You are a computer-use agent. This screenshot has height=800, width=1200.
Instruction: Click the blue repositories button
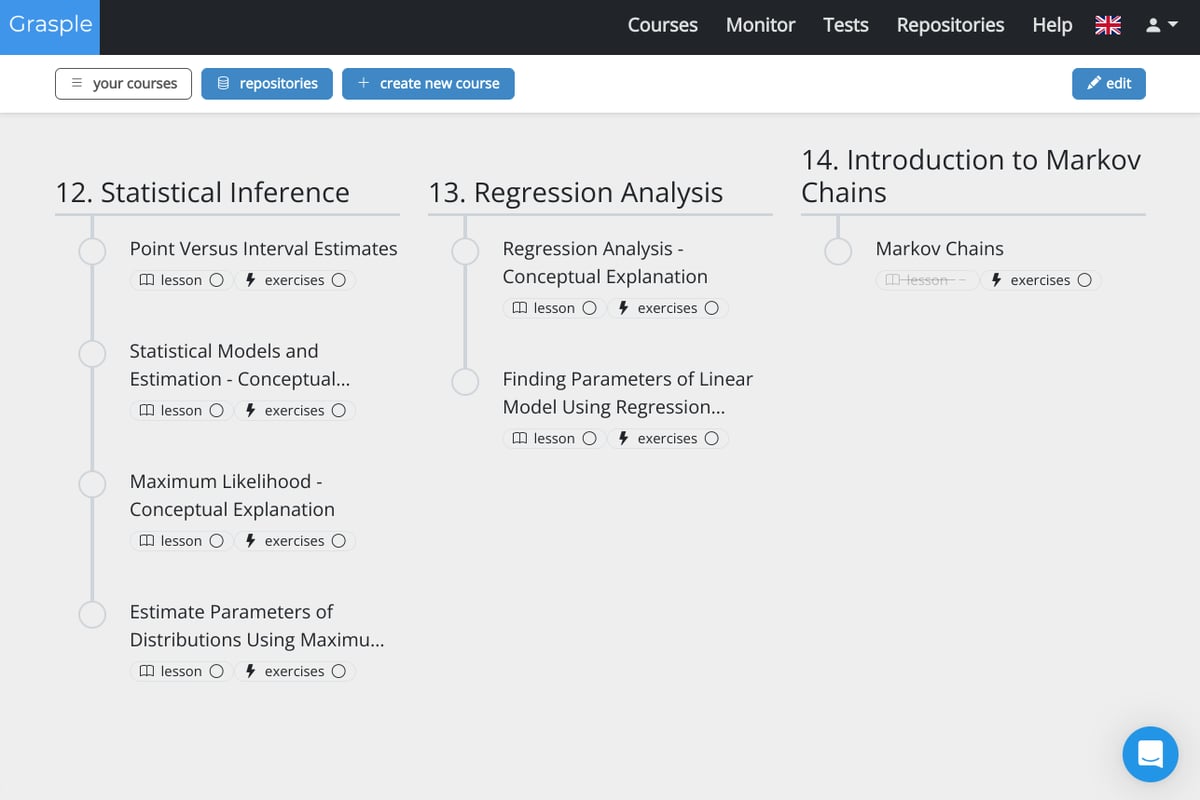267,84
